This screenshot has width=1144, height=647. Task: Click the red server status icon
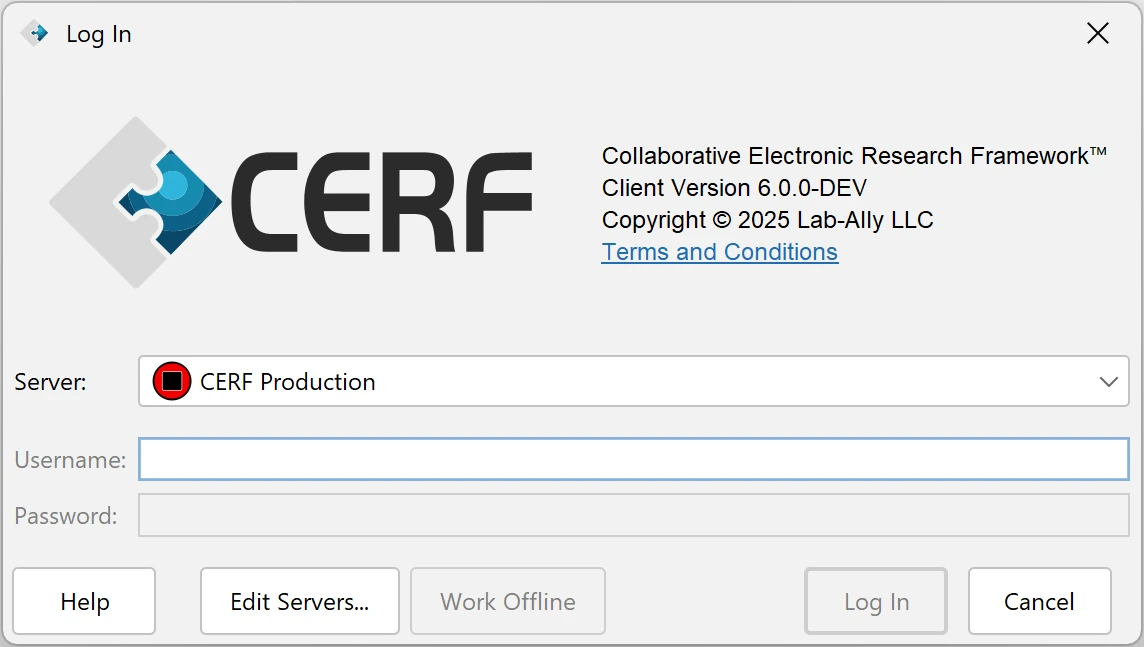(172, 382)
